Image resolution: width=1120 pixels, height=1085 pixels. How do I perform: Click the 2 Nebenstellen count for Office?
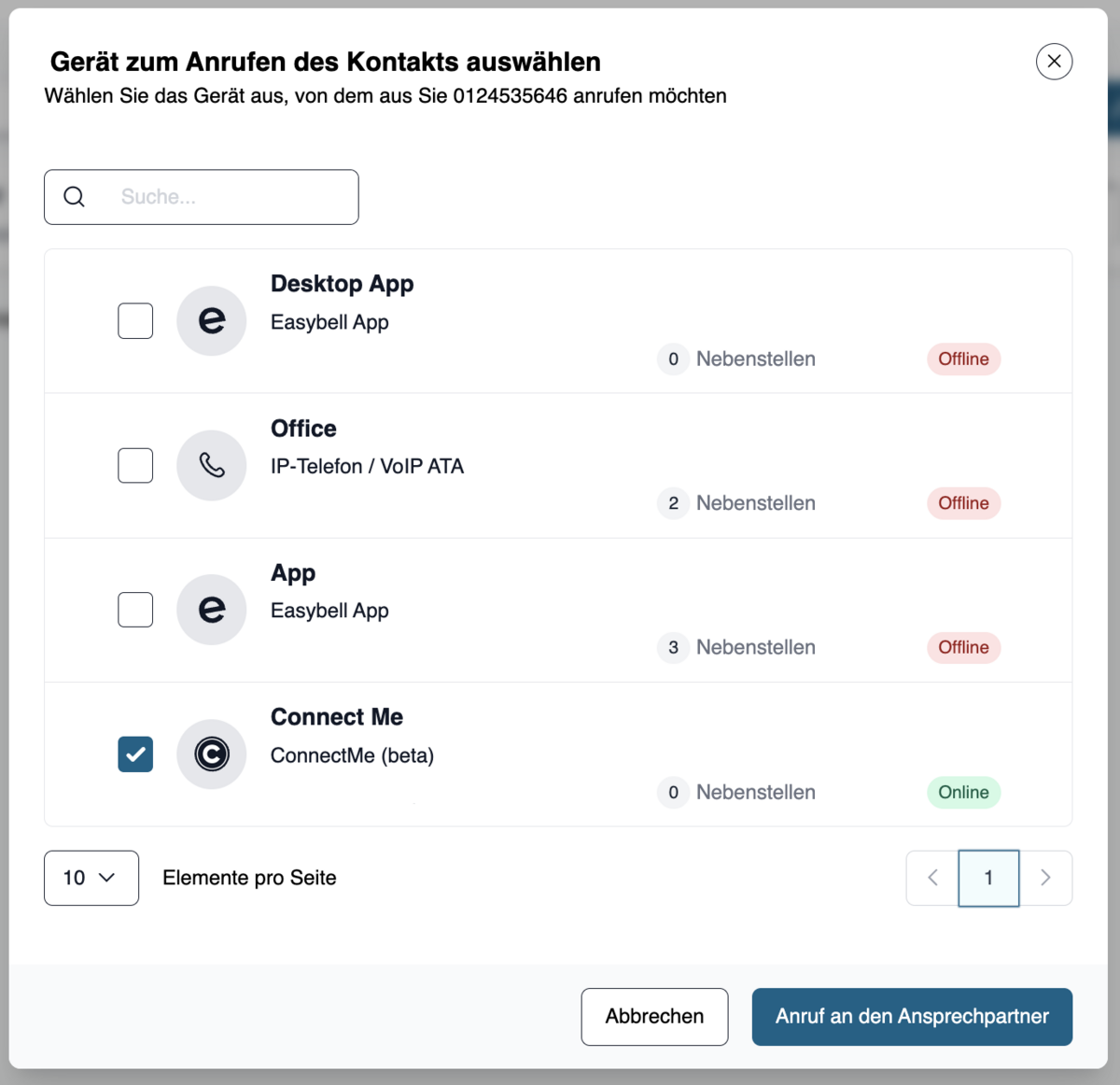point(736,503)
